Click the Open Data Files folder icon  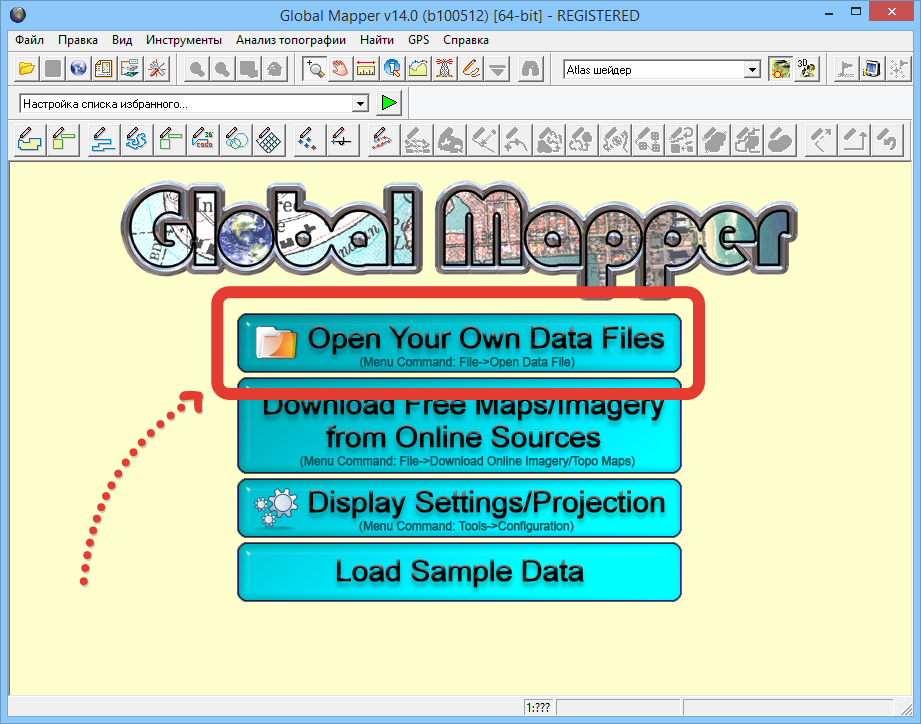pos(27,69)
